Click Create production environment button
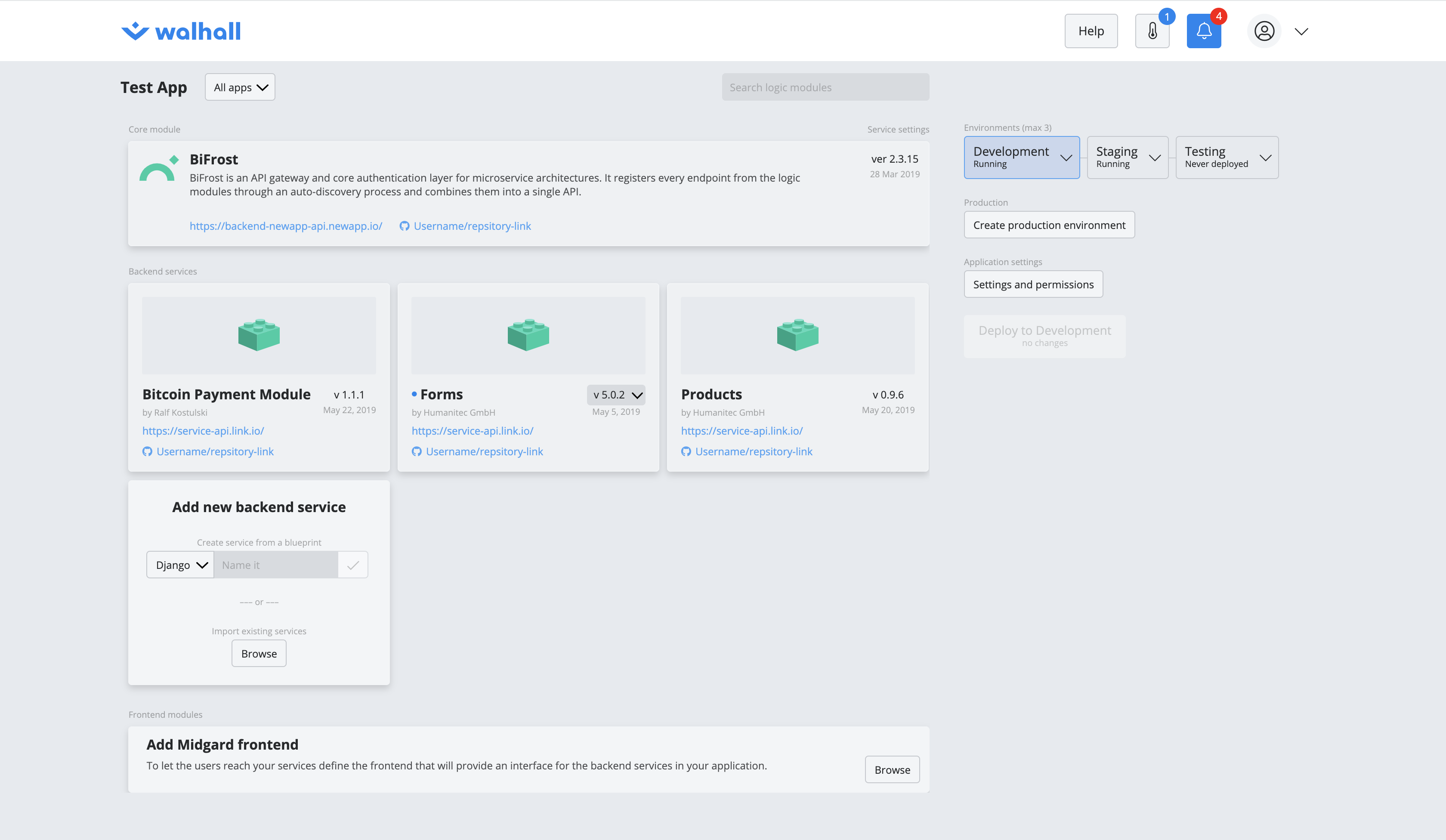The image size is (1446, 840). (1049, 225)
